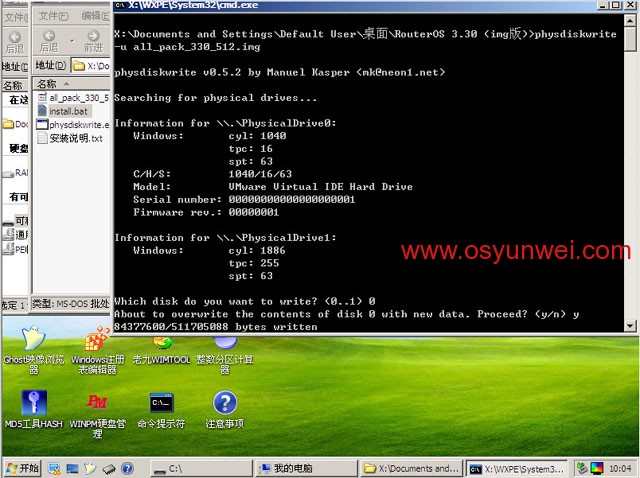
Task: Launch the WIMTOOL desktop shortcut
Action: point(162,350)
